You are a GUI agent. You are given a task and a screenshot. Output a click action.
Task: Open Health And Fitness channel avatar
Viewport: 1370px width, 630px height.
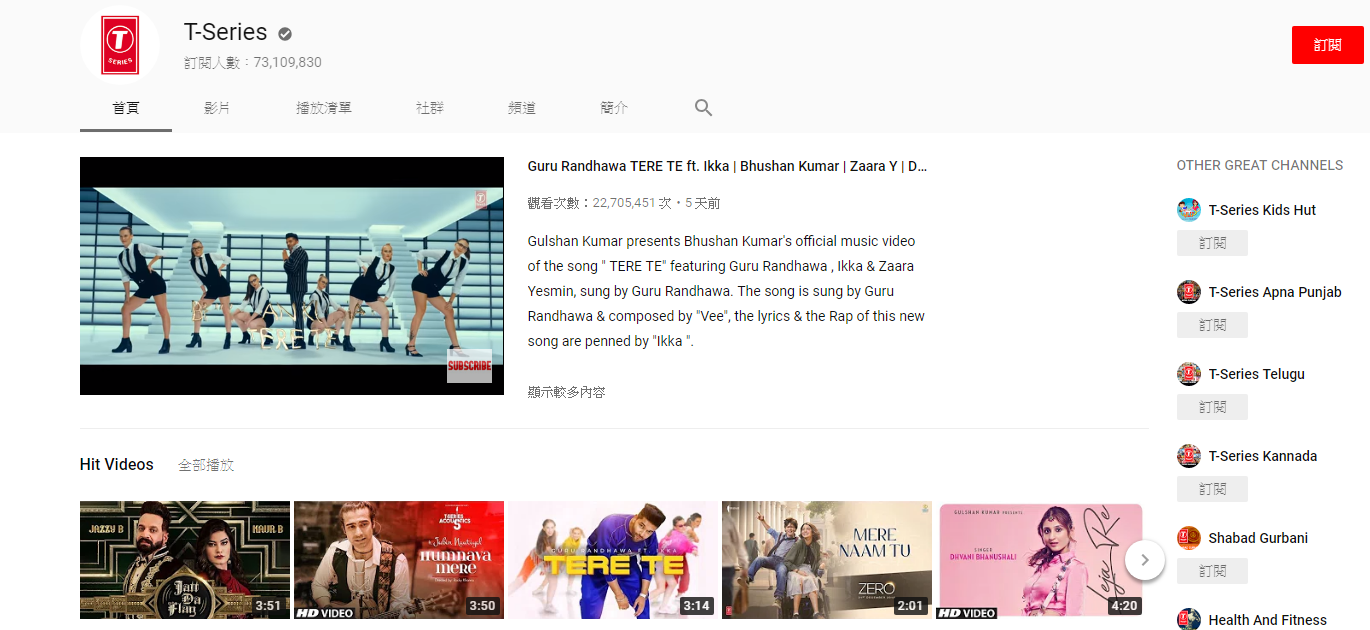(x=1188, y=620)
